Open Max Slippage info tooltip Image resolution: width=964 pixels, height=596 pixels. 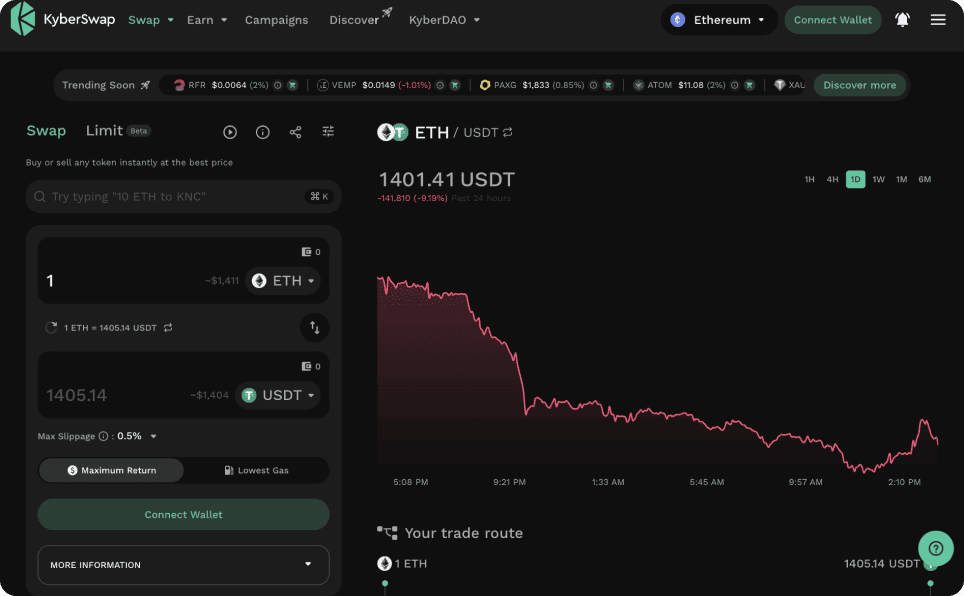pyautogui.click(x=103, y=436)
